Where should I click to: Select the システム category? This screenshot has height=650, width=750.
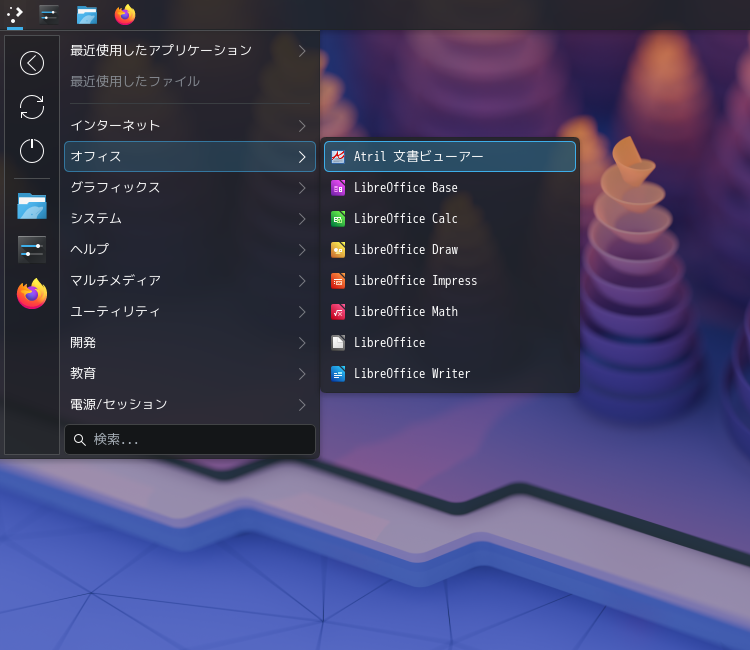pyautogui.click(x=190, y=219)
